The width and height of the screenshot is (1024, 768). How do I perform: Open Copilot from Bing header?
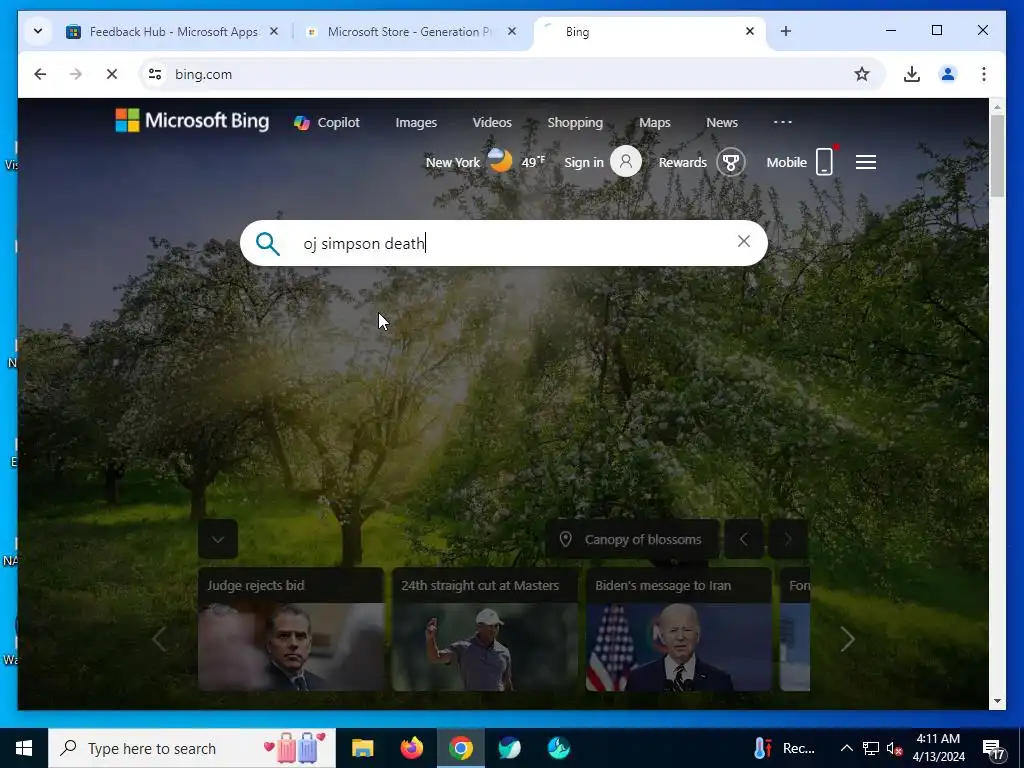[x=327, y=123]
